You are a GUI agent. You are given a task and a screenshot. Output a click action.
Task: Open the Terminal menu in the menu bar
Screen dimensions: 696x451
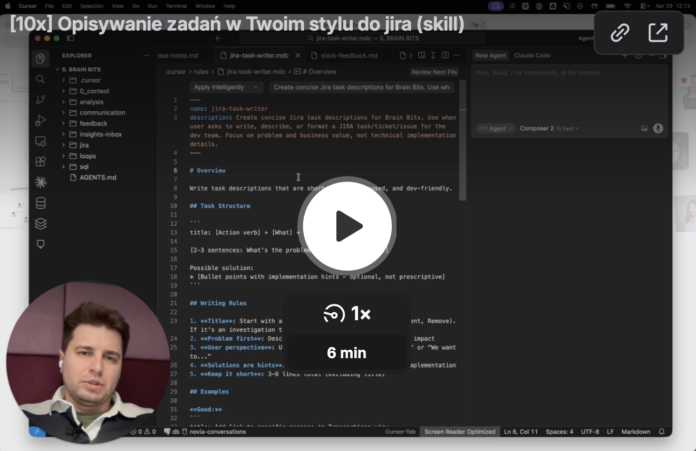coord(176,6)
